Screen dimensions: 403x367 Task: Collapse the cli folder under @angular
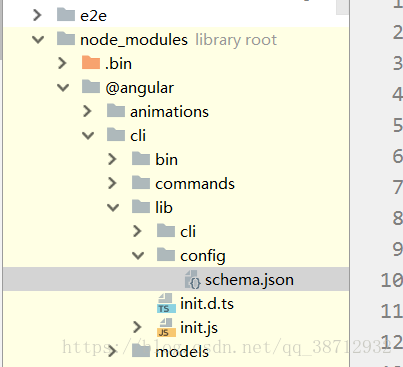click(88, 136)
